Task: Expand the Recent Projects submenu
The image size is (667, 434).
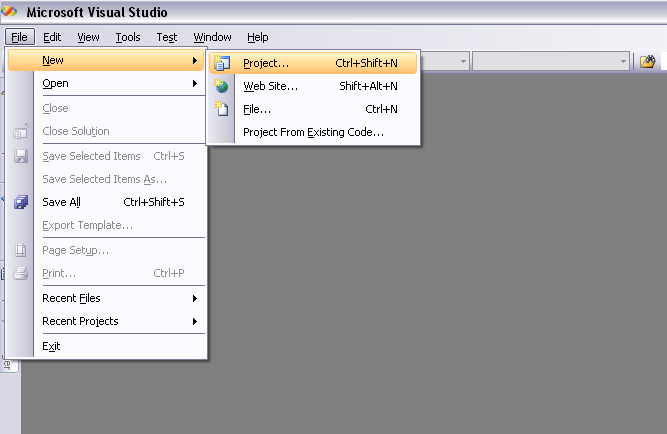Action: [x=195, y=321]
